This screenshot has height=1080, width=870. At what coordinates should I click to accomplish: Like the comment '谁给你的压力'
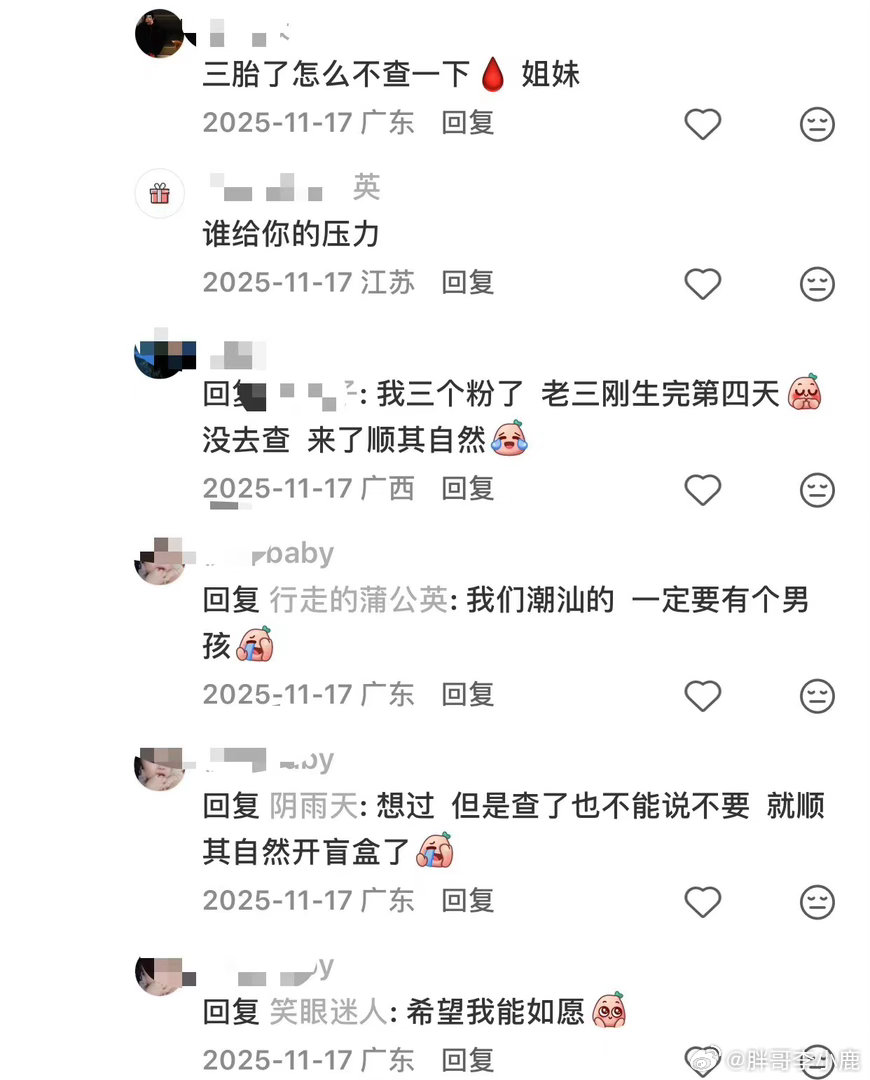pos(702,284)
